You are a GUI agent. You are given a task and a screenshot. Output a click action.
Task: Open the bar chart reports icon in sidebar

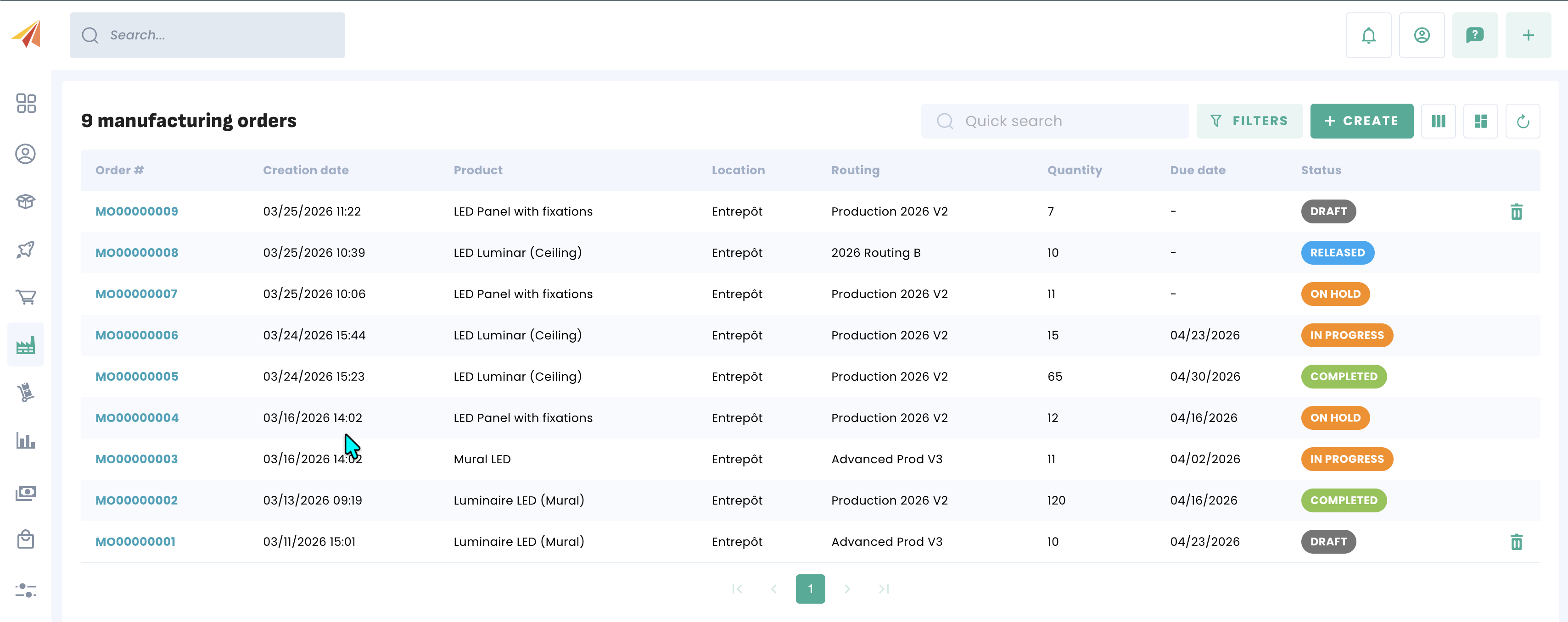26,440
